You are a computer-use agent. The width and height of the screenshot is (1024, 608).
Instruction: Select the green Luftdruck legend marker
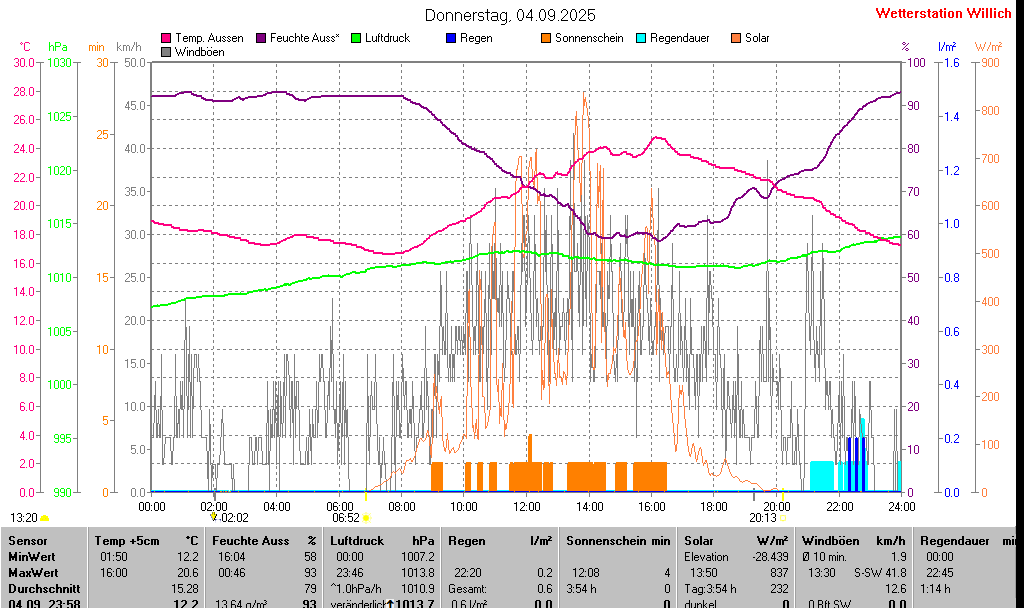pos(355,38)
